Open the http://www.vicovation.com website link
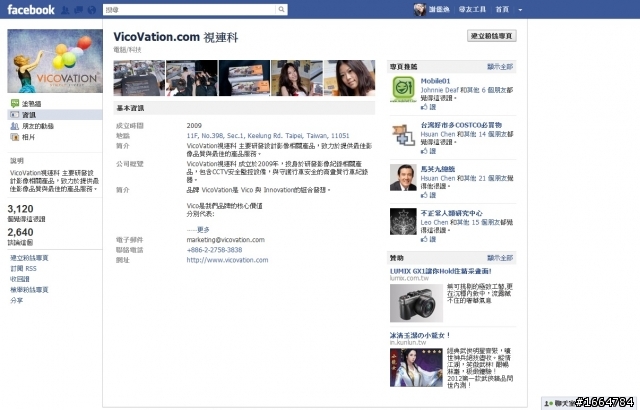 227,260
